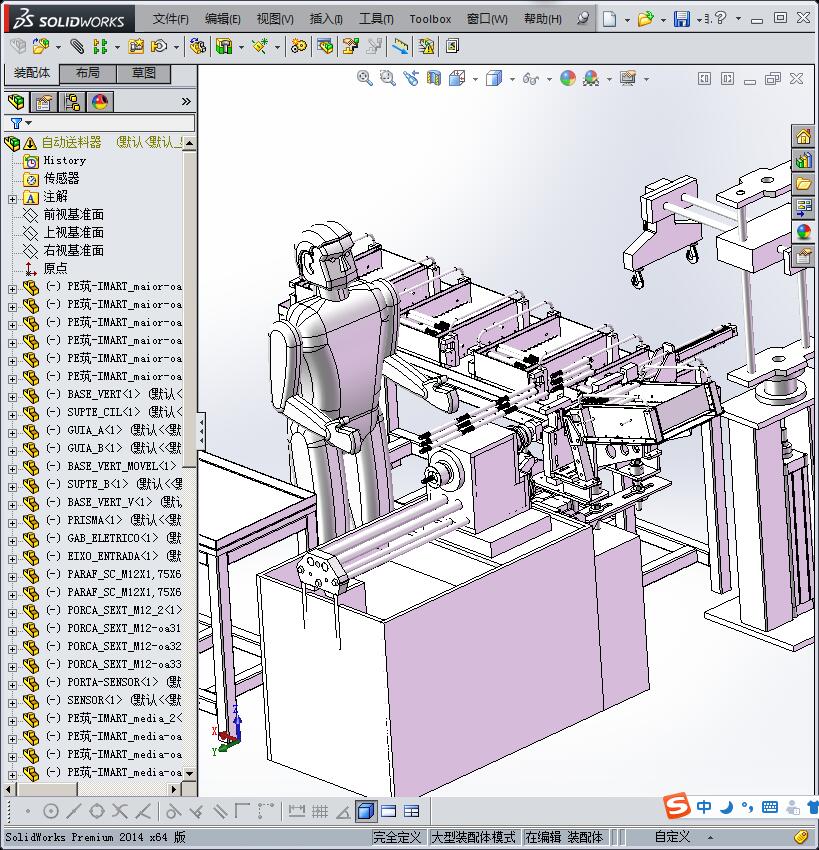Click the Zoom to Fit magnifier icon
The height and width of the screenshot is (850, 819).
365,78
